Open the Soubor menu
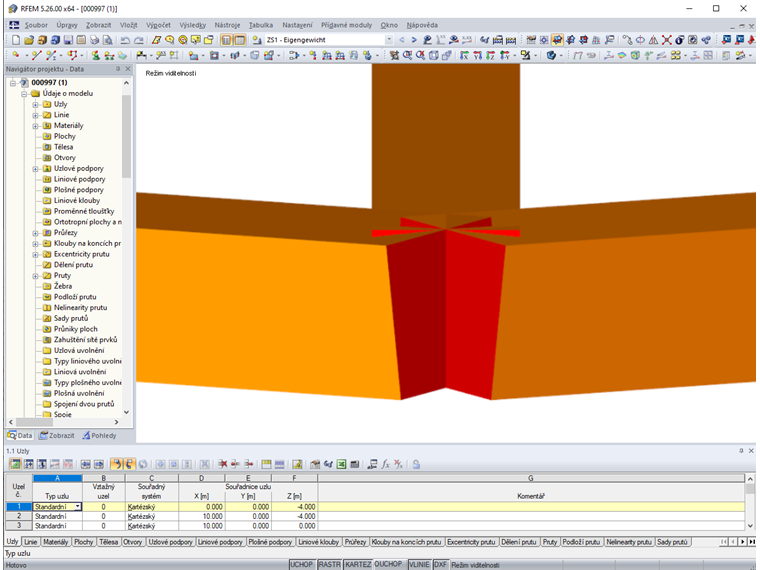The height and width of the screenshot is (570, 760). 36,25
